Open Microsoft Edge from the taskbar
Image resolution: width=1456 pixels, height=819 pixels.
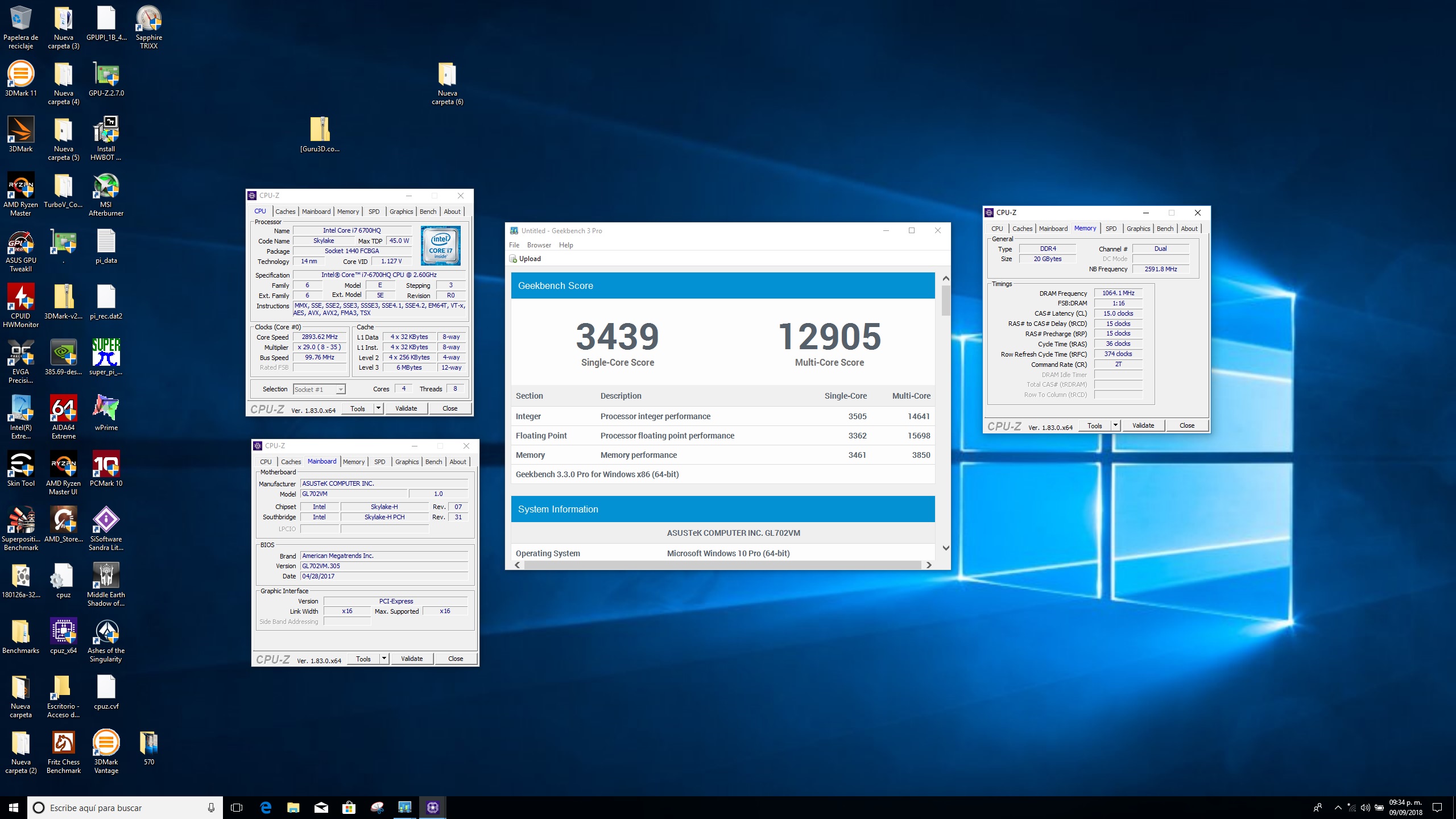pyautogui.click(x=266, y=808)
